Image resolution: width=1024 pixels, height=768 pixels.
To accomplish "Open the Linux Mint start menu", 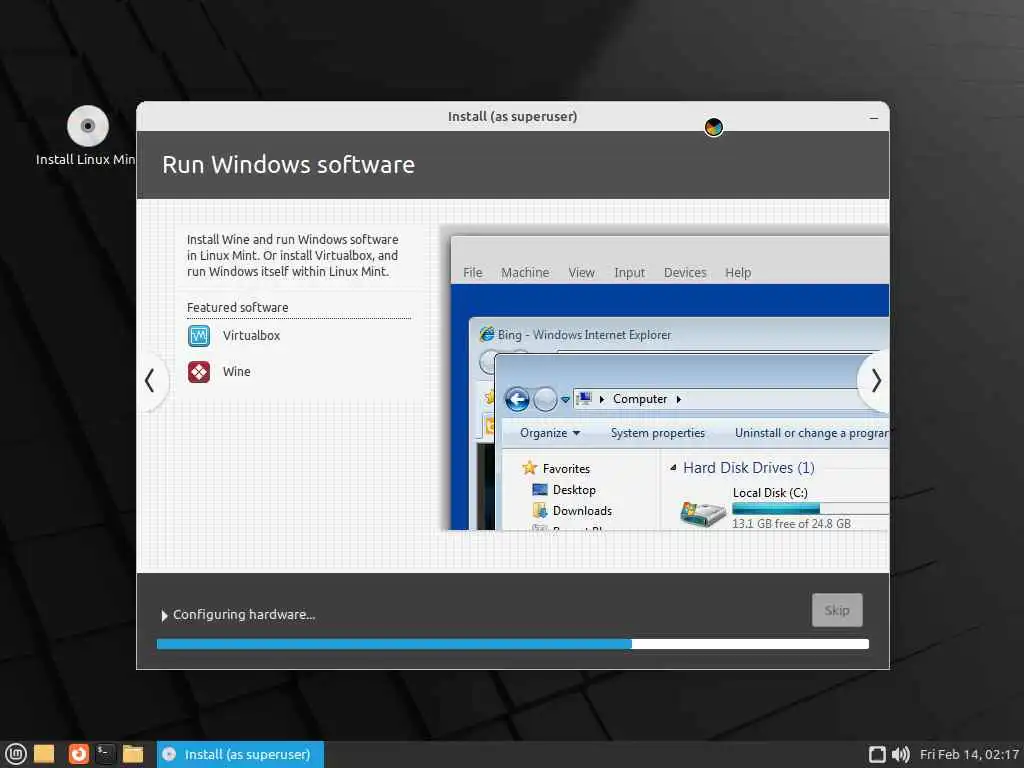I will [x=16, y=754].
